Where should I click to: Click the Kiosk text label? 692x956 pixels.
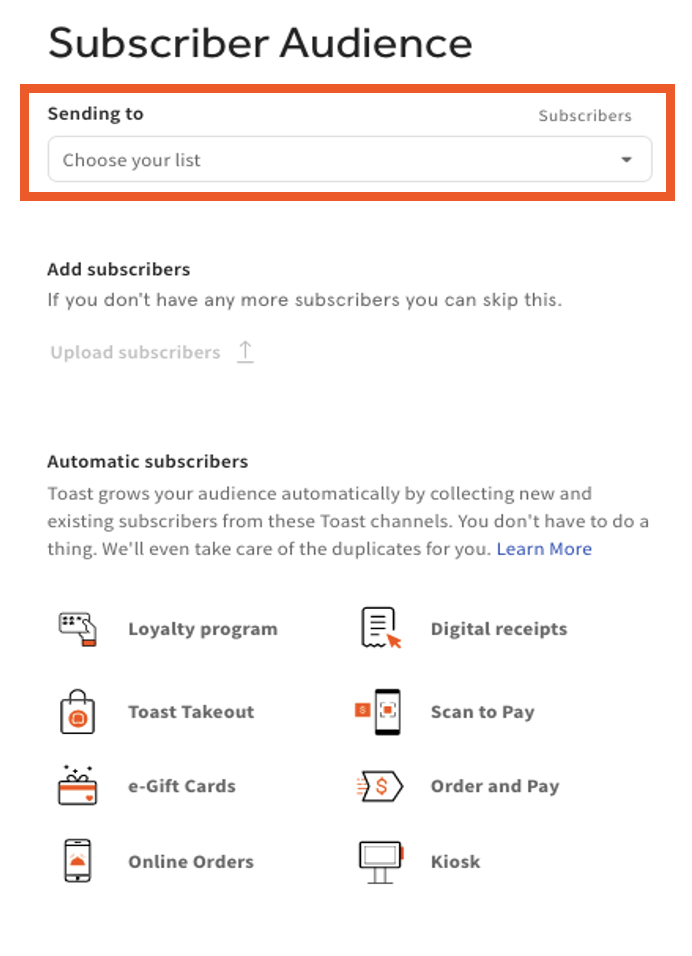(x=455, y=861)
